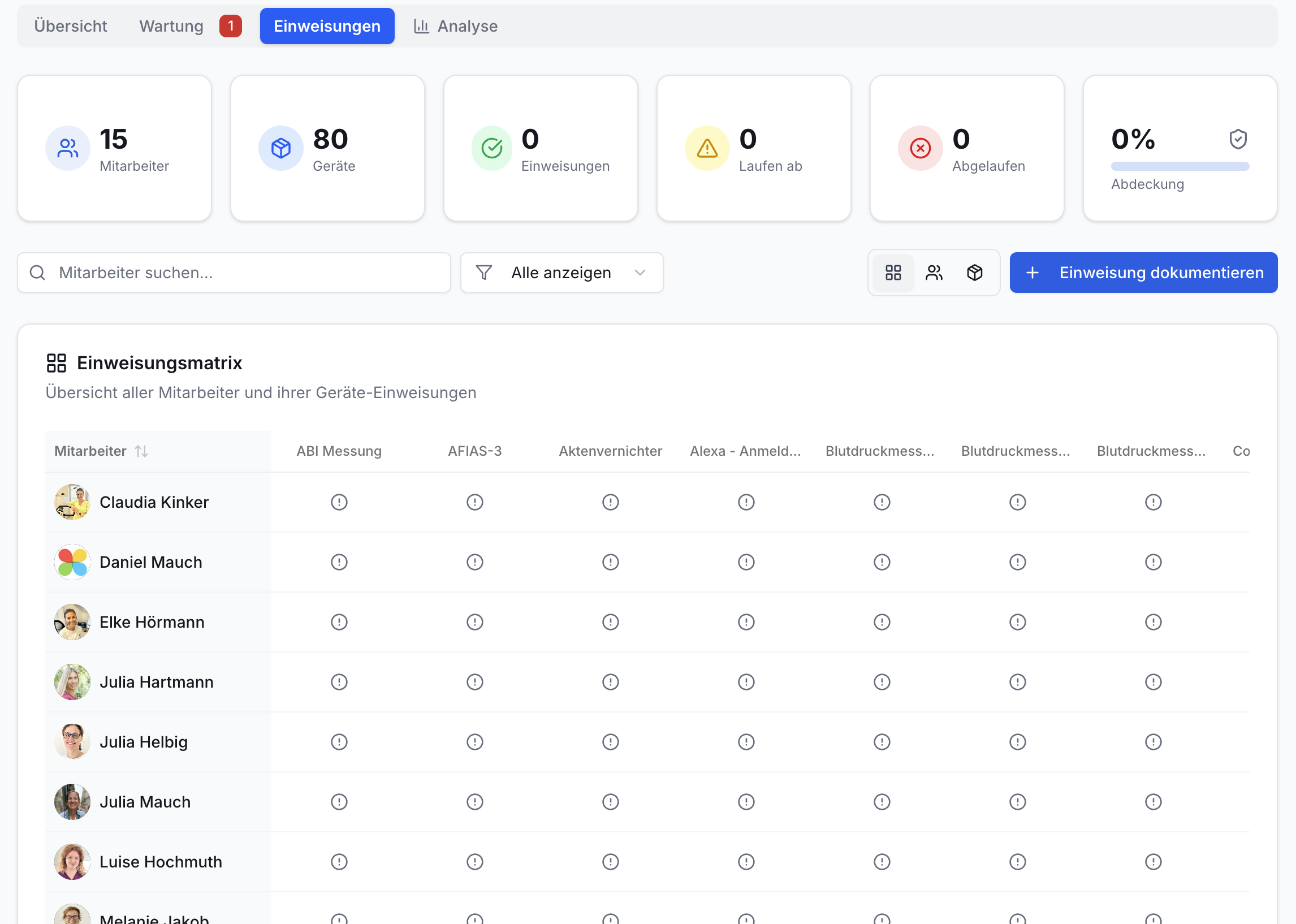Screen dimensions: 1296x924
Task: Click the yellow Laufen ab warning icon
Action: (707, 148)
